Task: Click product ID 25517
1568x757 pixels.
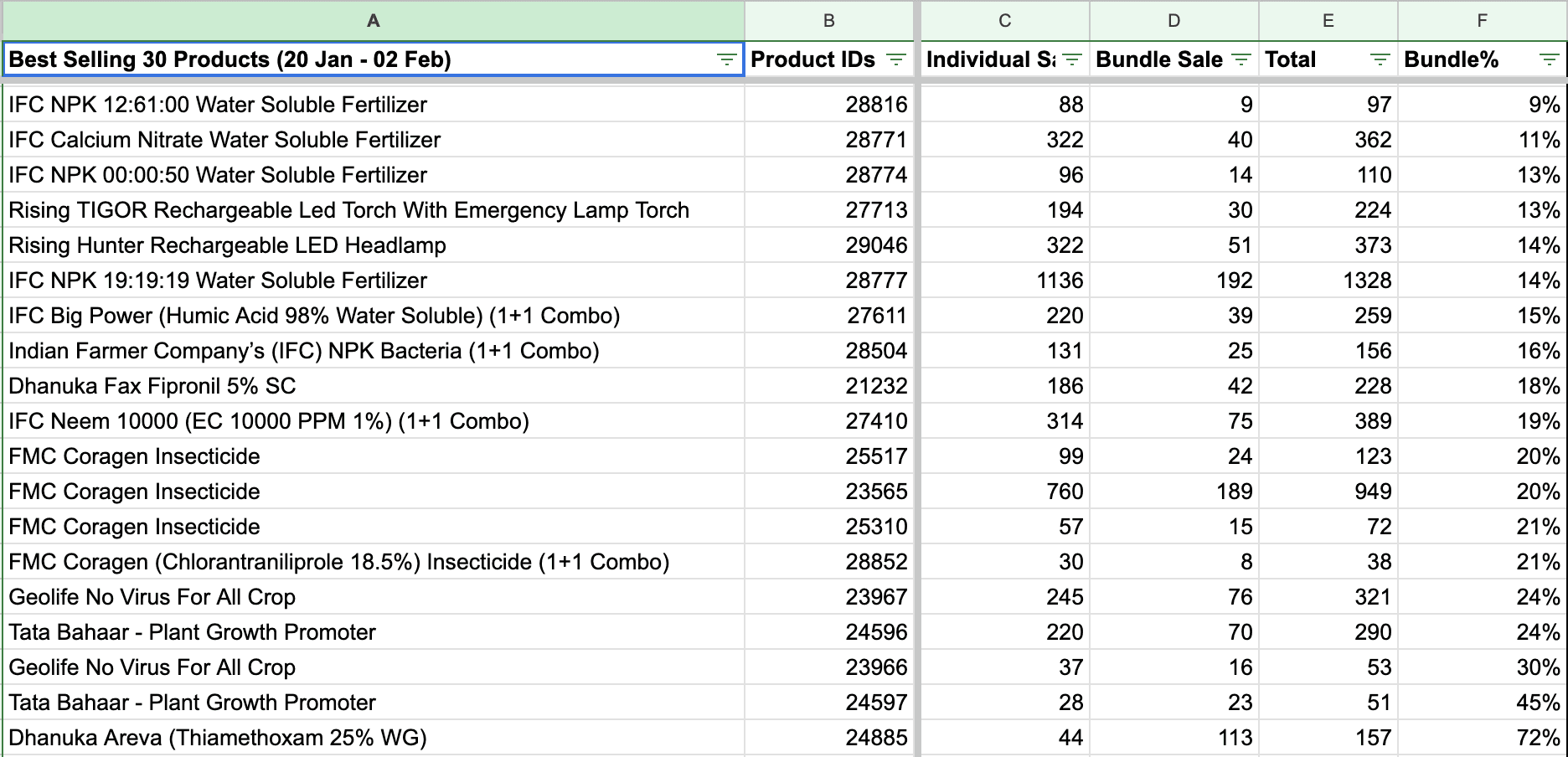Action: [829, 456]
